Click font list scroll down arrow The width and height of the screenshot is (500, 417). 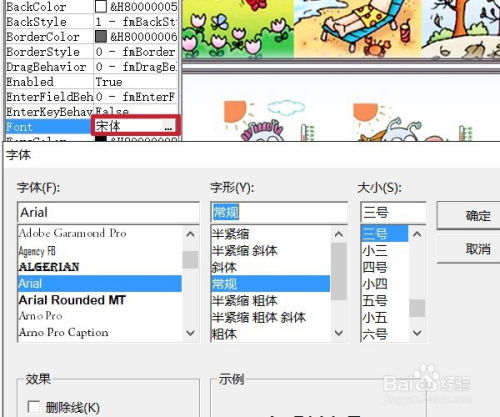point(190,332)
